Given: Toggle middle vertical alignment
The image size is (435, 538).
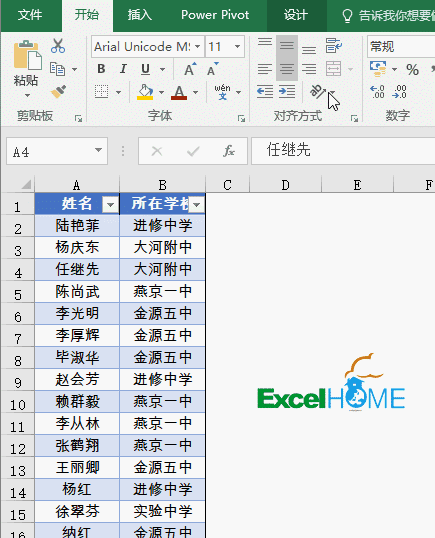Looking at the screenshot, I should coord(287,46).
